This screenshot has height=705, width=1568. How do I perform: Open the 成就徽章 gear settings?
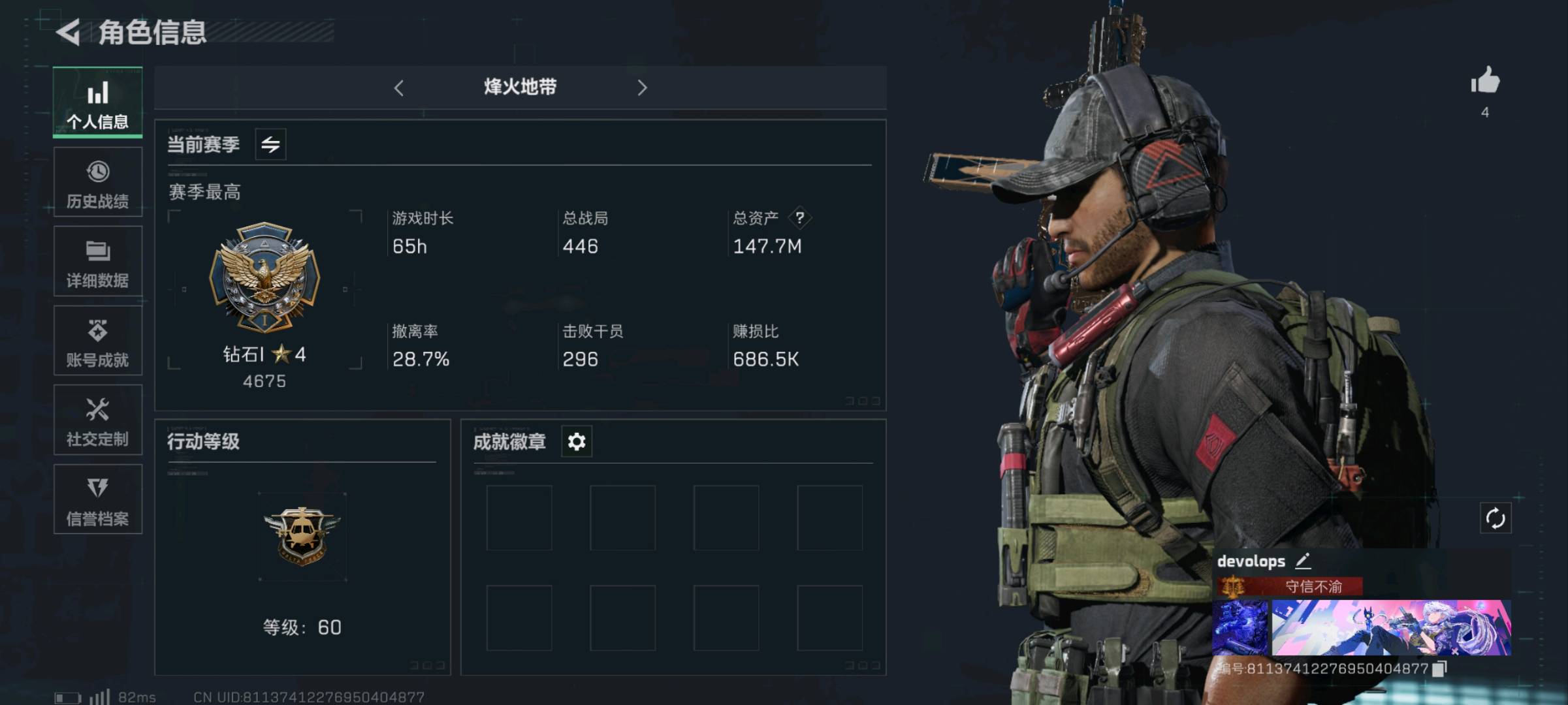pos(577,442)
